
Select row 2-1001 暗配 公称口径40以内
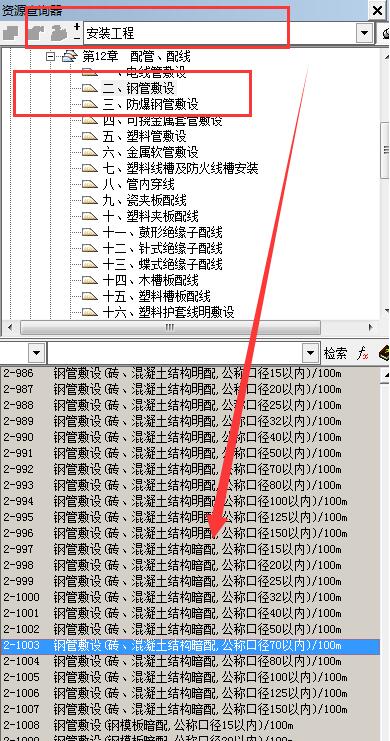(x=190, y=613)
